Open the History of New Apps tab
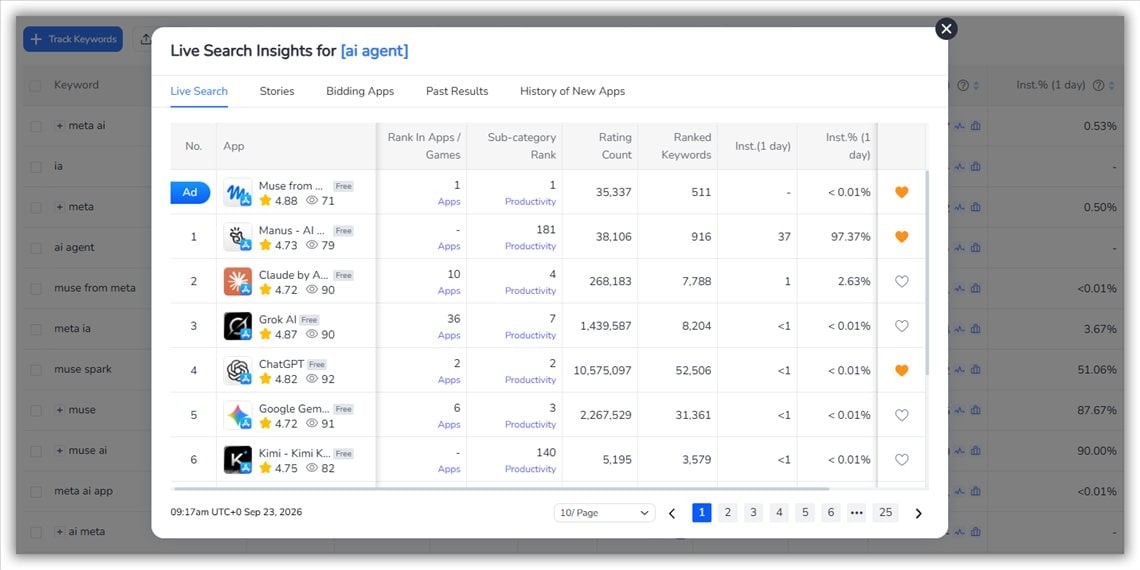This screenshot has width=1140, height=570. [572, 92]
